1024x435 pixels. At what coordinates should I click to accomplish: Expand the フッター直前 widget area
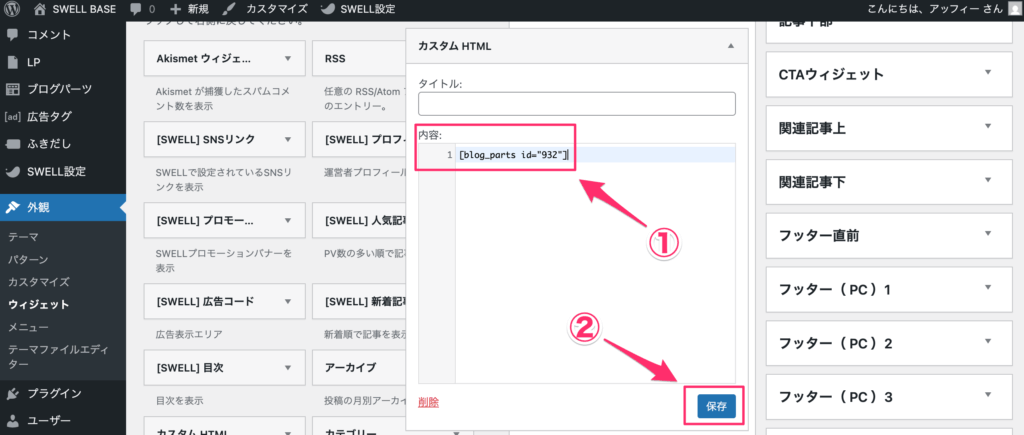pyautogui.click(x=987, y=236)
